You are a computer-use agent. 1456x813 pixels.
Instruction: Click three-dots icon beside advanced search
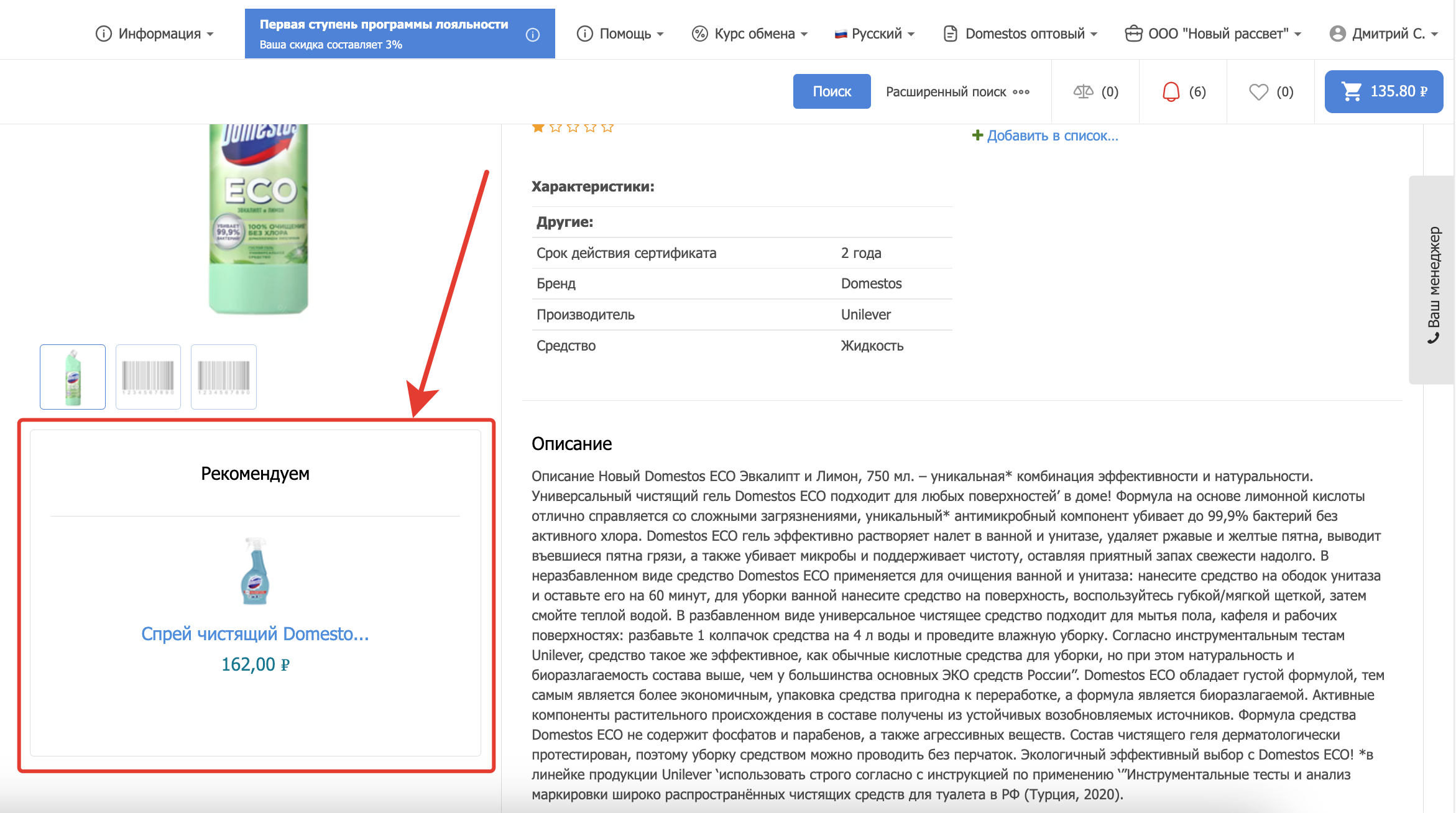(x=1021, y=92)
